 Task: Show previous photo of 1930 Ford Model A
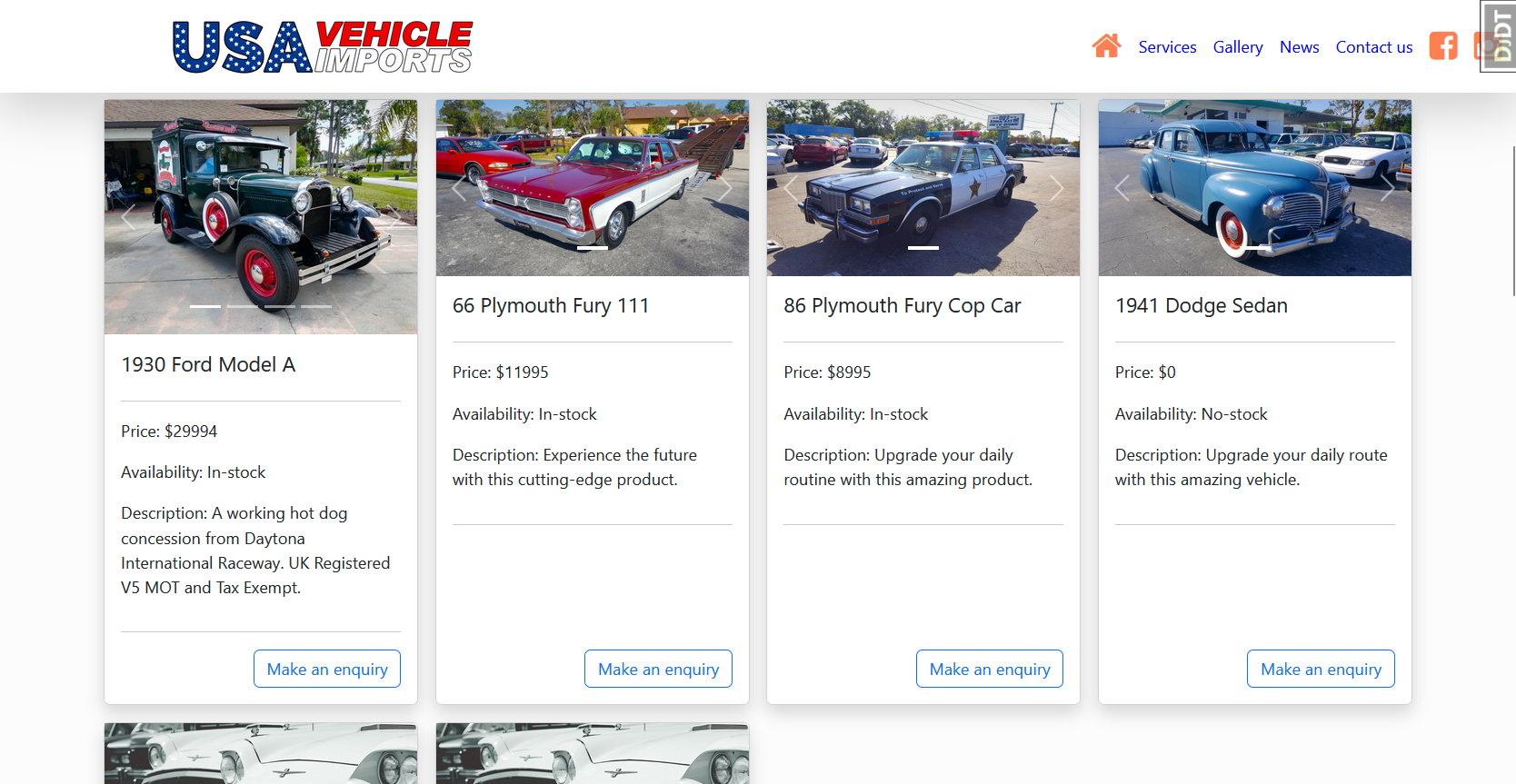click(x=128, y=217)
